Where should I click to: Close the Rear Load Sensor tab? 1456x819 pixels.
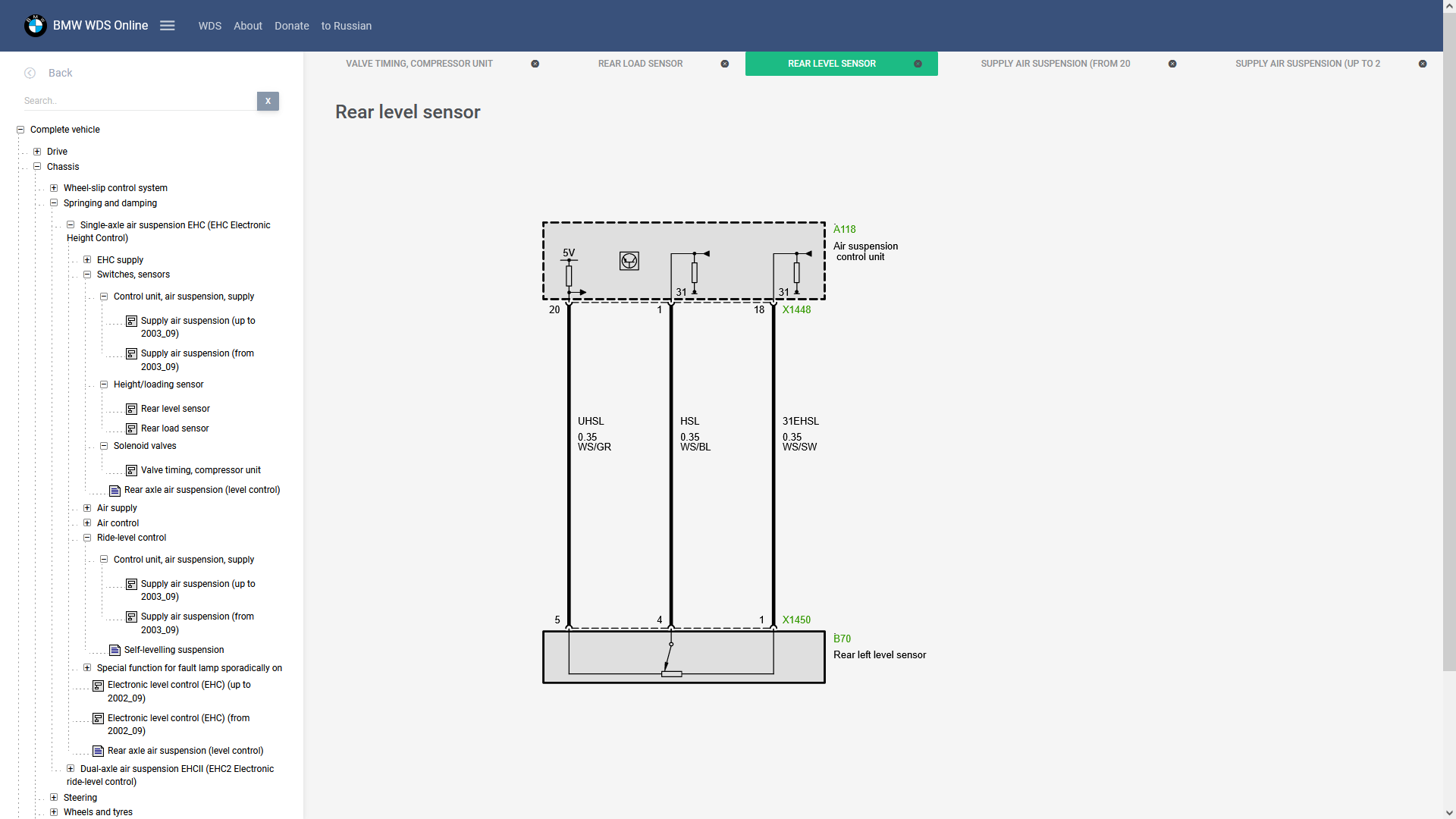(725, 64)
